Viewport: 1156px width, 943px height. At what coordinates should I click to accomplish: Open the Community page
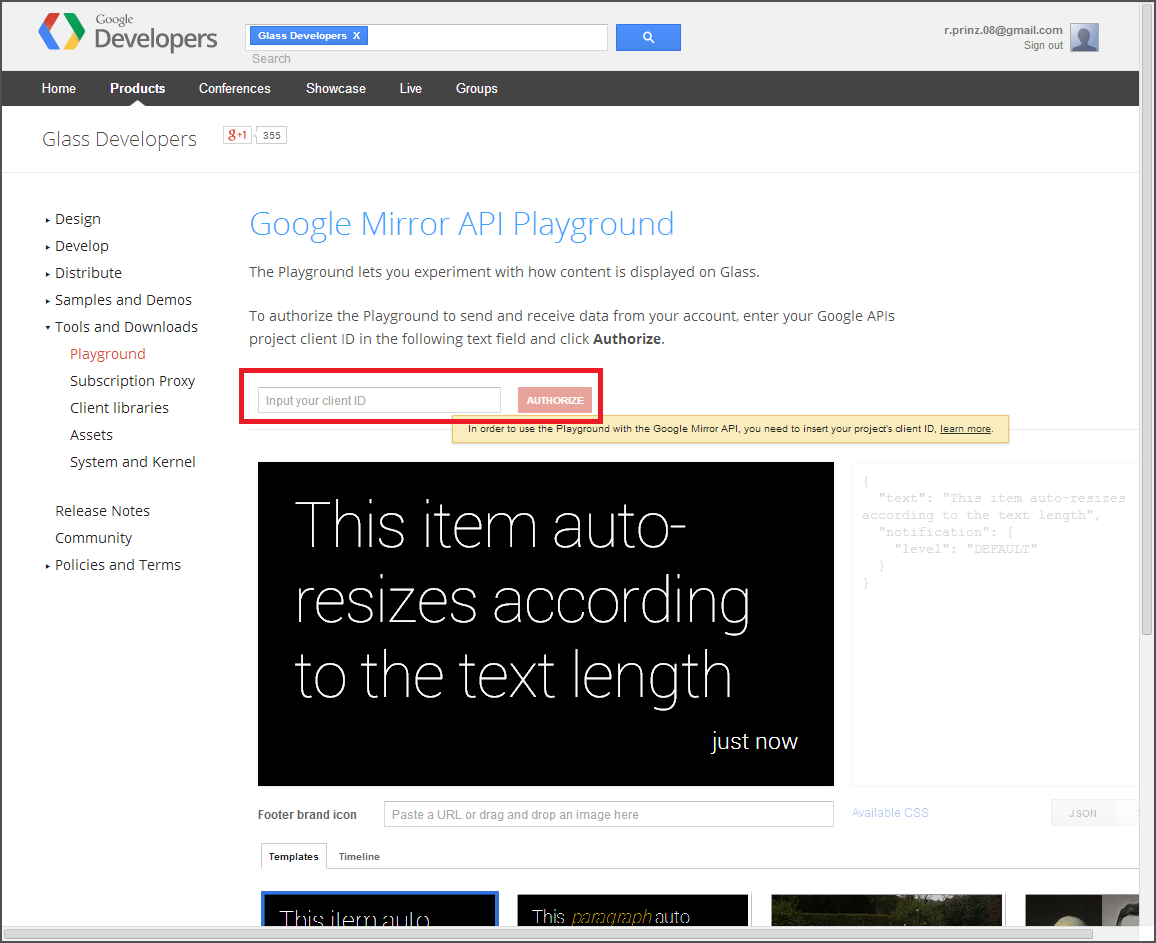pos(94,538)
